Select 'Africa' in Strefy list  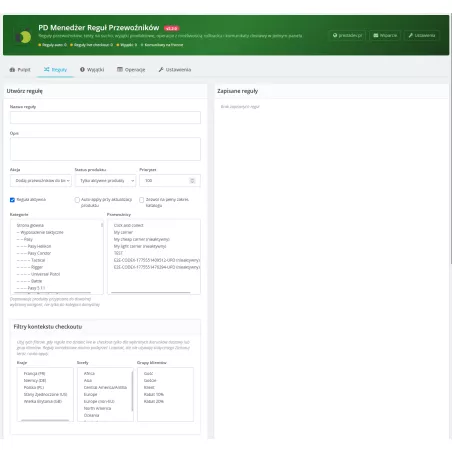pos(89,374)
